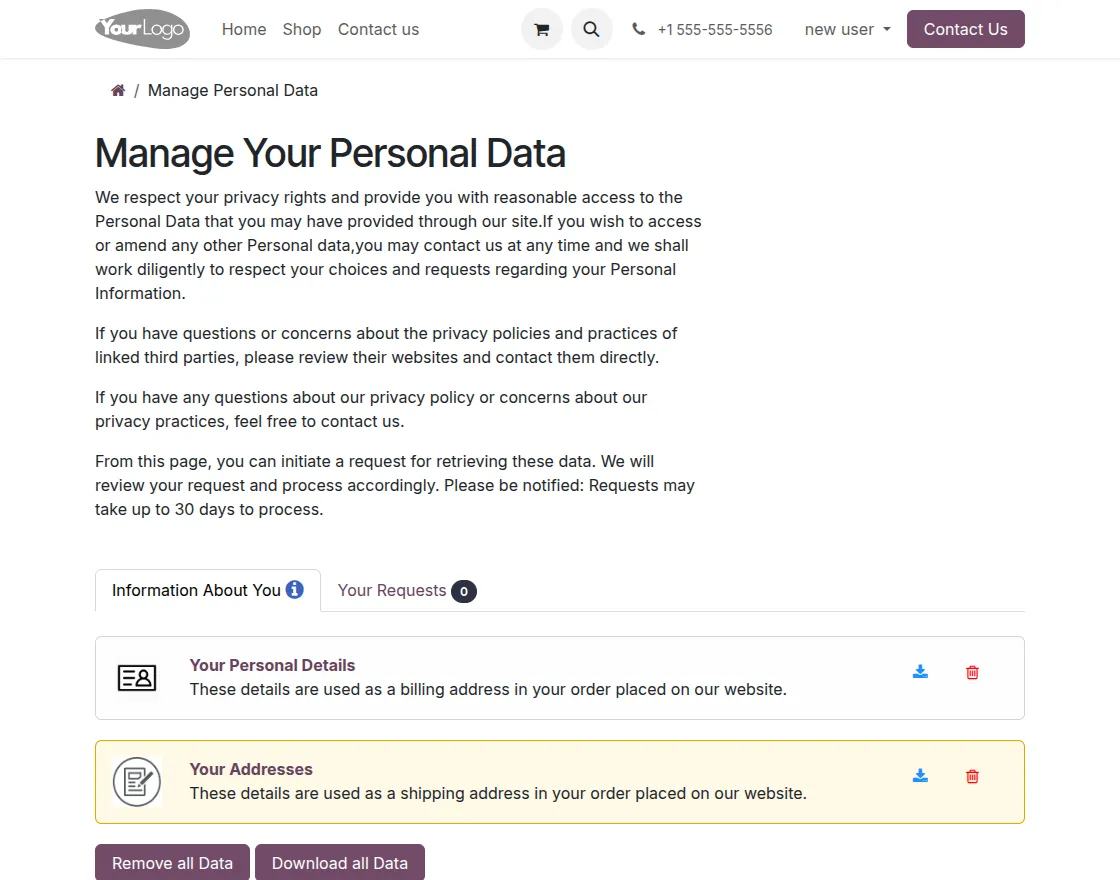Click the phone icon in the header
This screenshot has height=880, width=1120.
tap(638, 29)
